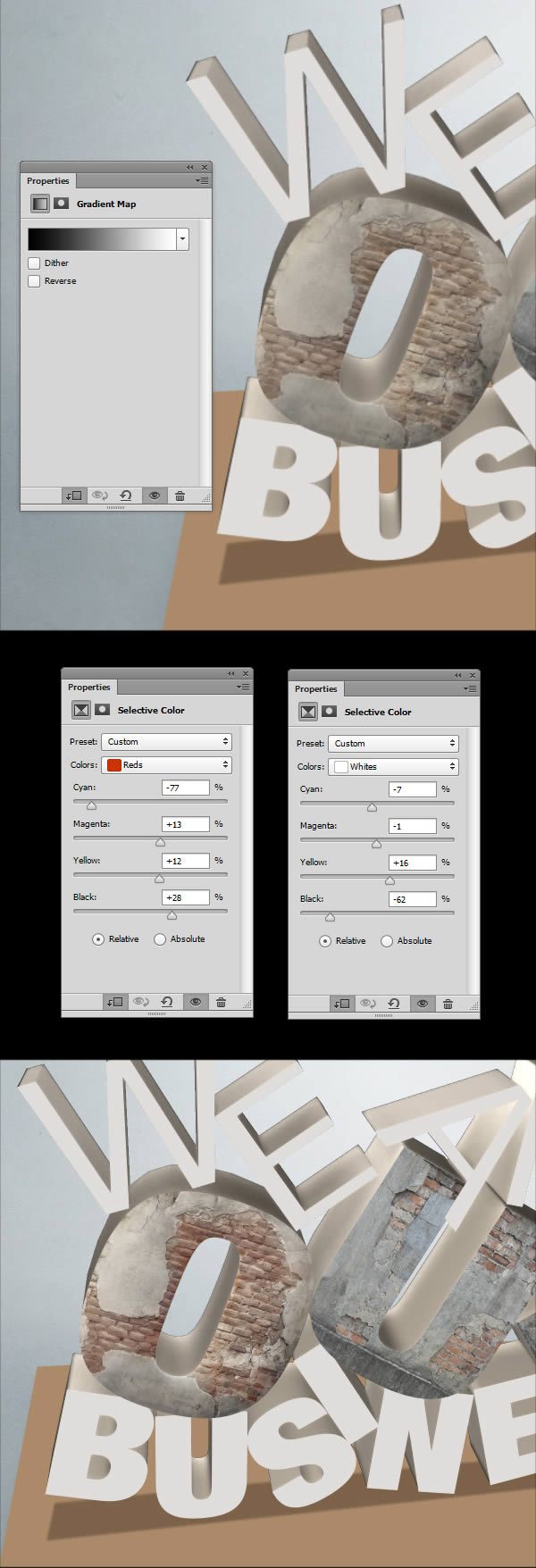The width and height of the screenshot is (536, 1568).
Task: Close the Gradient Map Properties panel
Action: click(x=205, y=167)
